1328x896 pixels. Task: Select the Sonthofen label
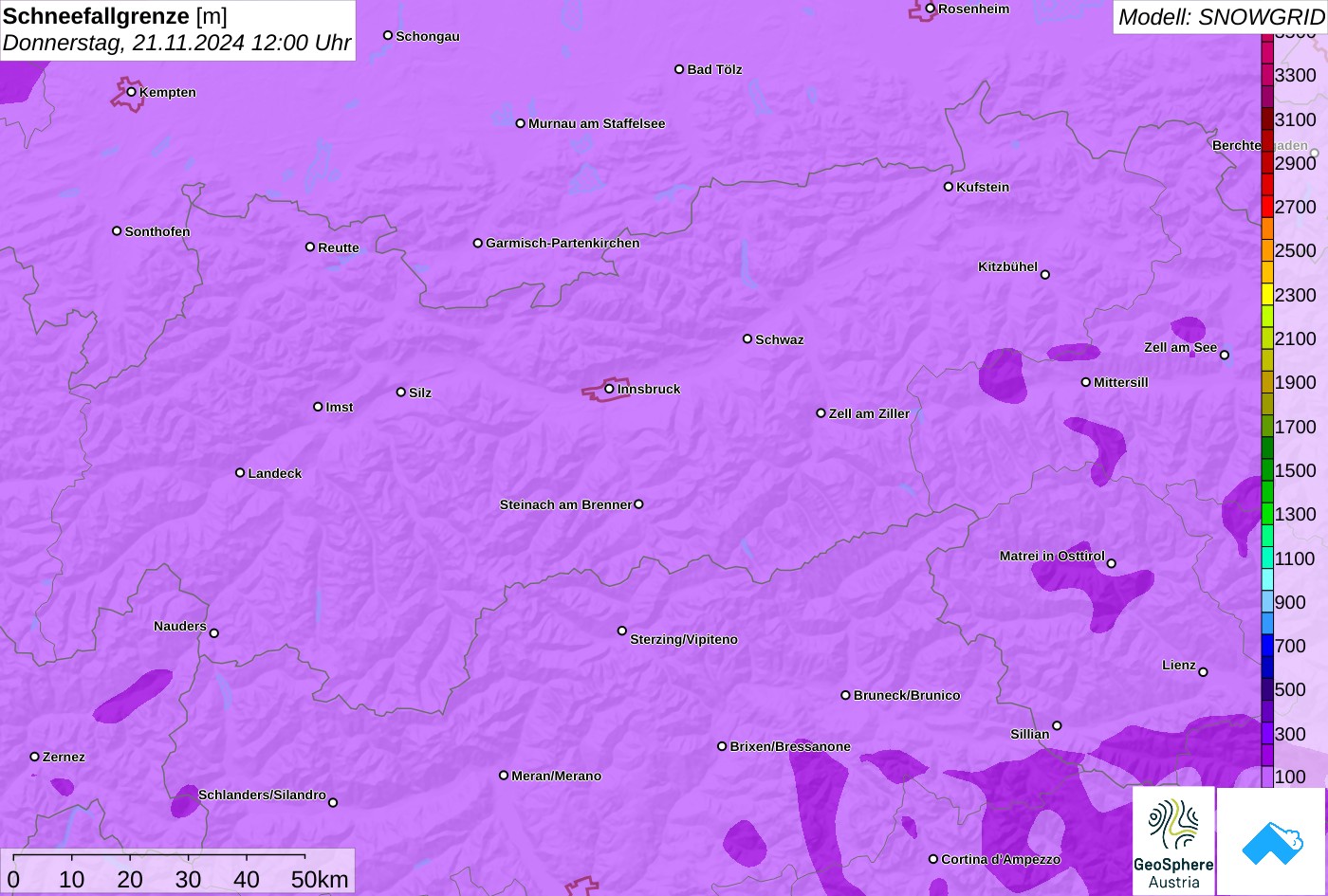pyautogui.click(x=157, y=232)
